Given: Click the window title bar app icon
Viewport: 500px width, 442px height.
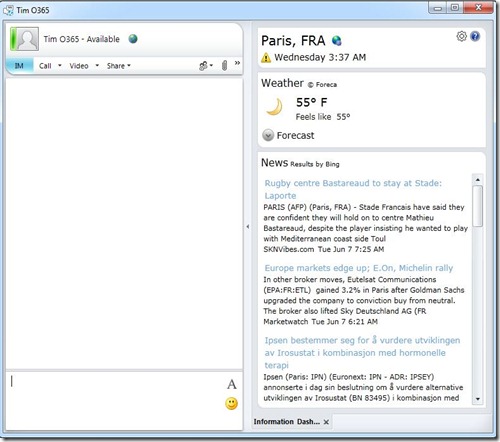Looking at the screenshot, I should coord(8,10).
